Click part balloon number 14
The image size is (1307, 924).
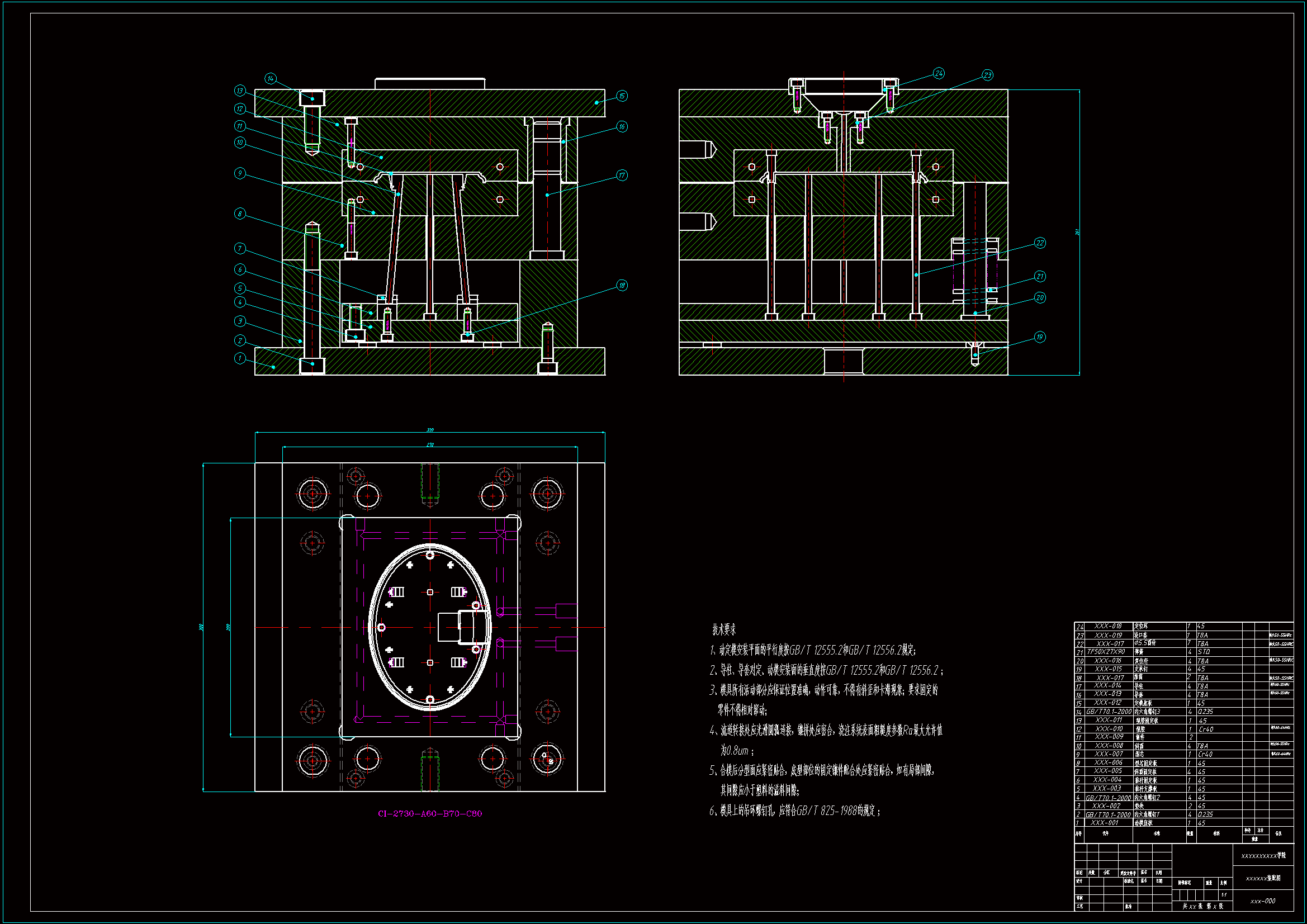[271, 79]
